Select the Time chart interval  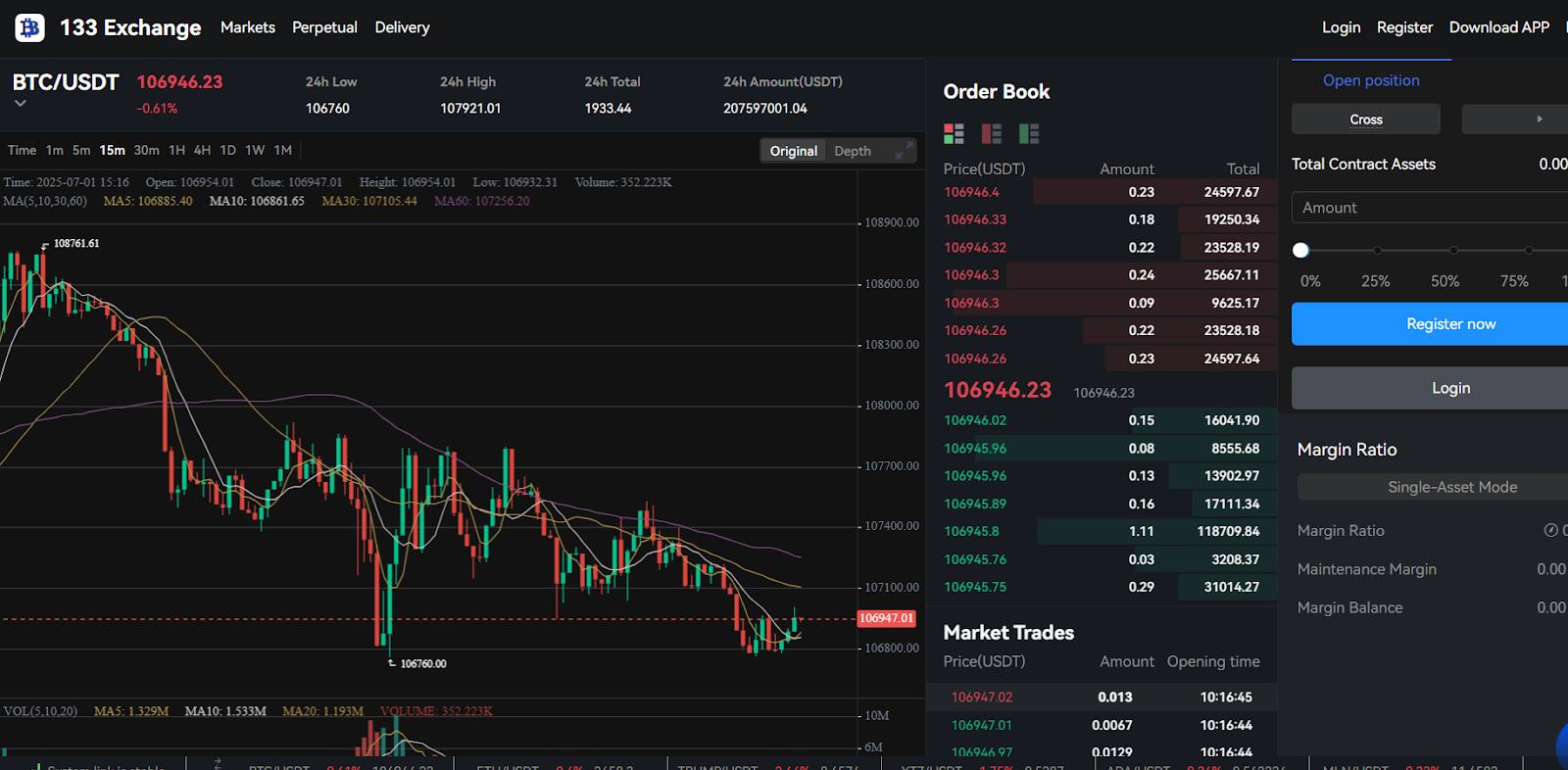(x=22, y=150)
